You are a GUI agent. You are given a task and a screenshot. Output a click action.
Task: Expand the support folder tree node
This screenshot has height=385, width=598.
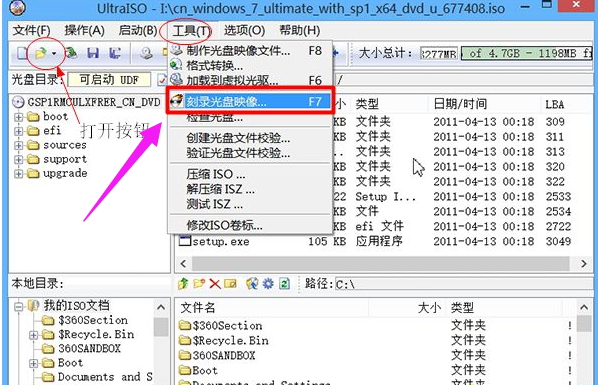click(18, 159)
